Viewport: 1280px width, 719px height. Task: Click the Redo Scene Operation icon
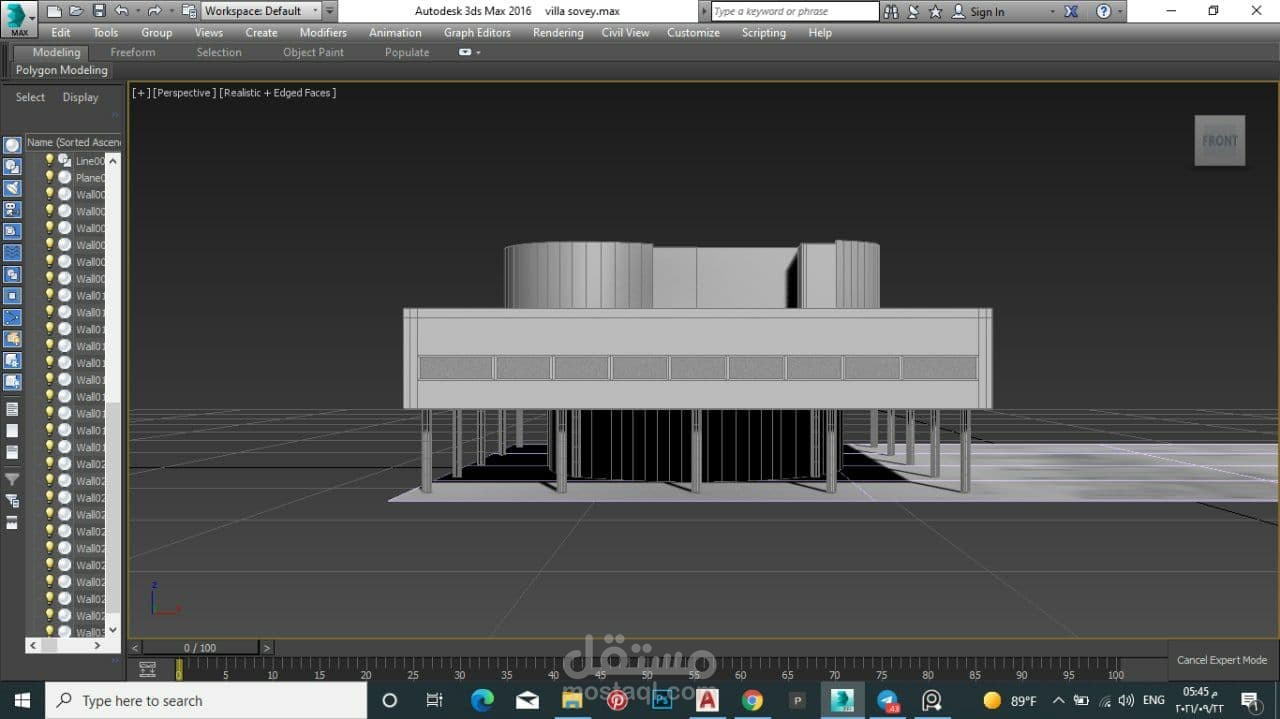155,11
